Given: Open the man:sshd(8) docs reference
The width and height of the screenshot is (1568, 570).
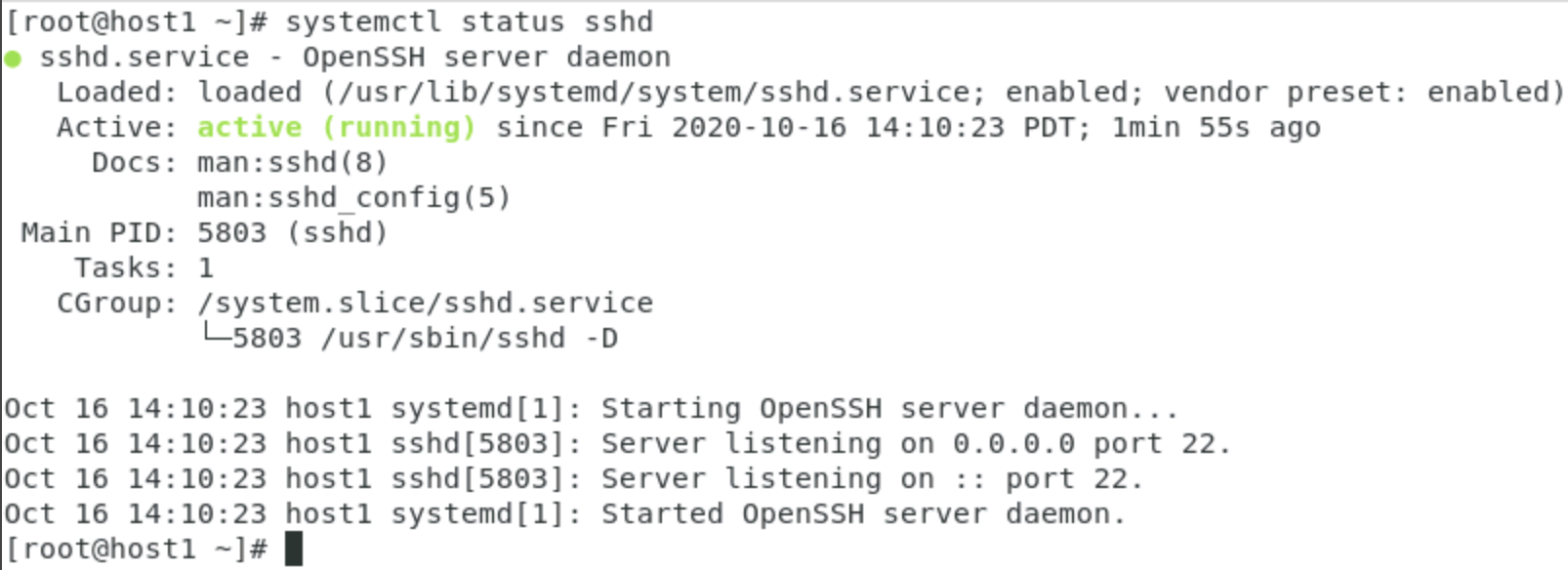Looking at the screenshot, I should point(292,162).
